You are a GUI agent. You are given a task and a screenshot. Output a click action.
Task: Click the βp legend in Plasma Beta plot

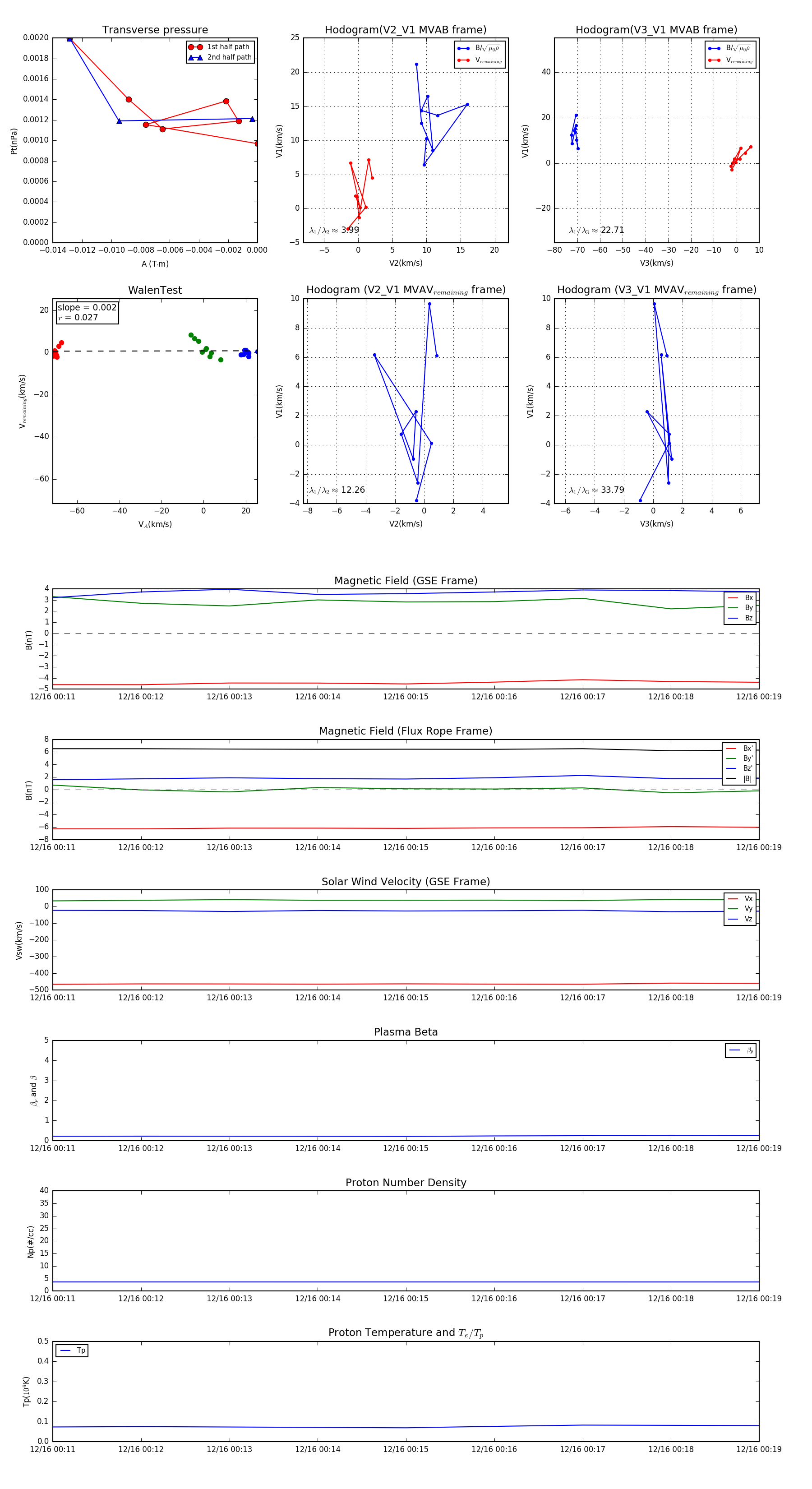point(741,1050)
